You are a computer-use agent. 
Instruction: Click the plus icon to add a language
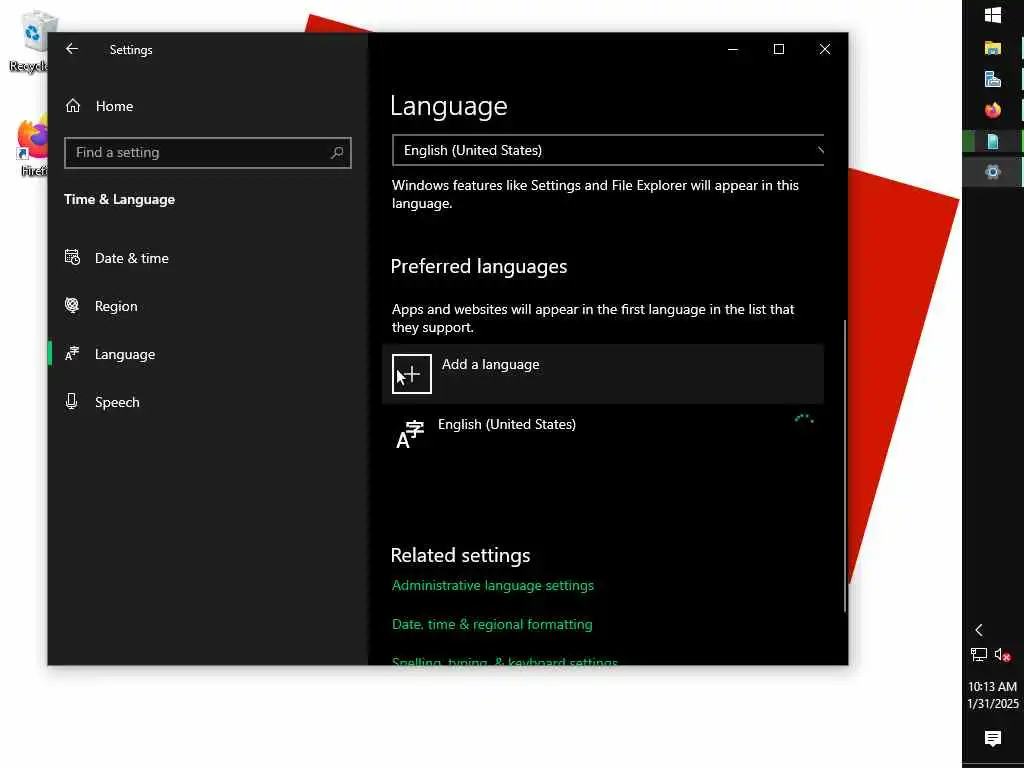(x=411, y=374)
